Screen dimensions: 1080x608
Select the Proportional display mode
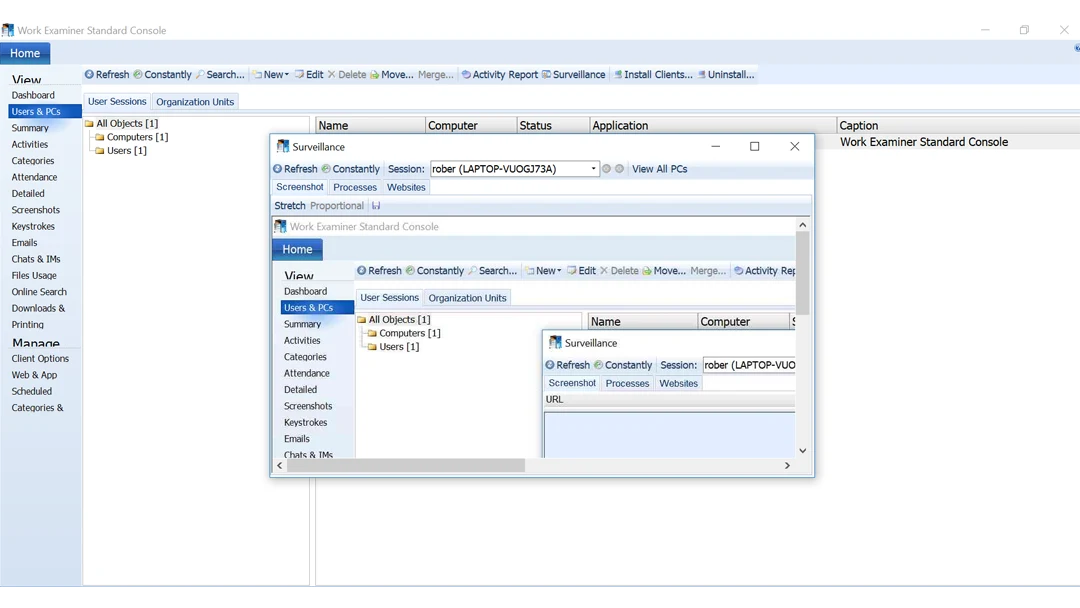[337, 206]
